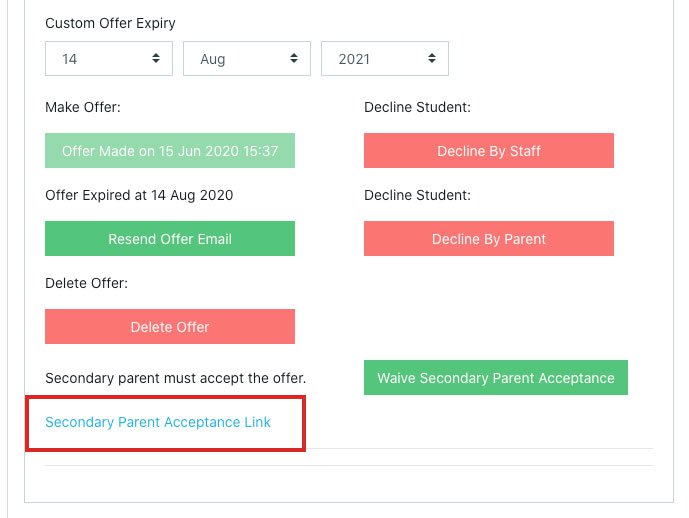Waive Secondary Parent Acceptance
Screen dimensions: 689x518
click(x=496, y=378)
